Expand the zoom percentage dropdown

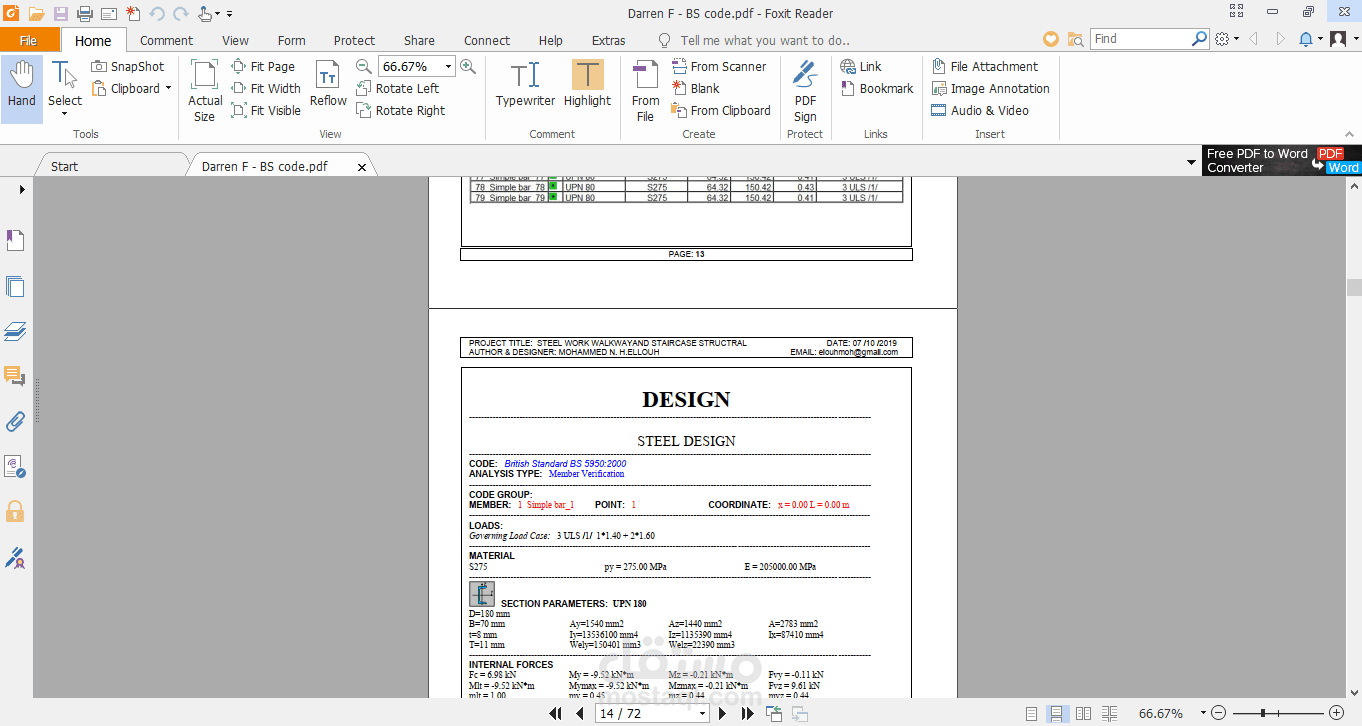point(447,66)
